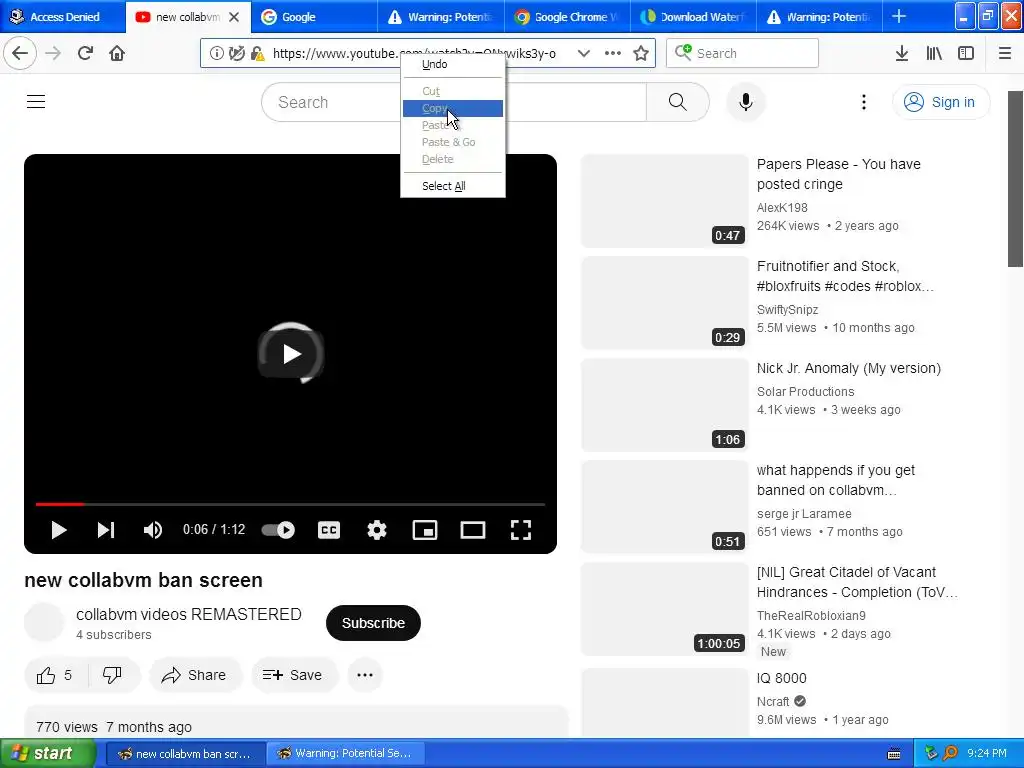Play the video from control bar
Image resolution: width=1024 pixels, height=768 pixels.
coord(59,530)
